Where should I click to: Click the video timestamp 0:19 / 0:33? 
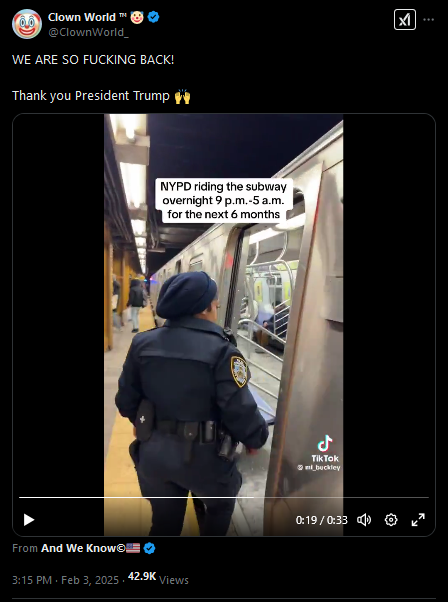(322, 520)
